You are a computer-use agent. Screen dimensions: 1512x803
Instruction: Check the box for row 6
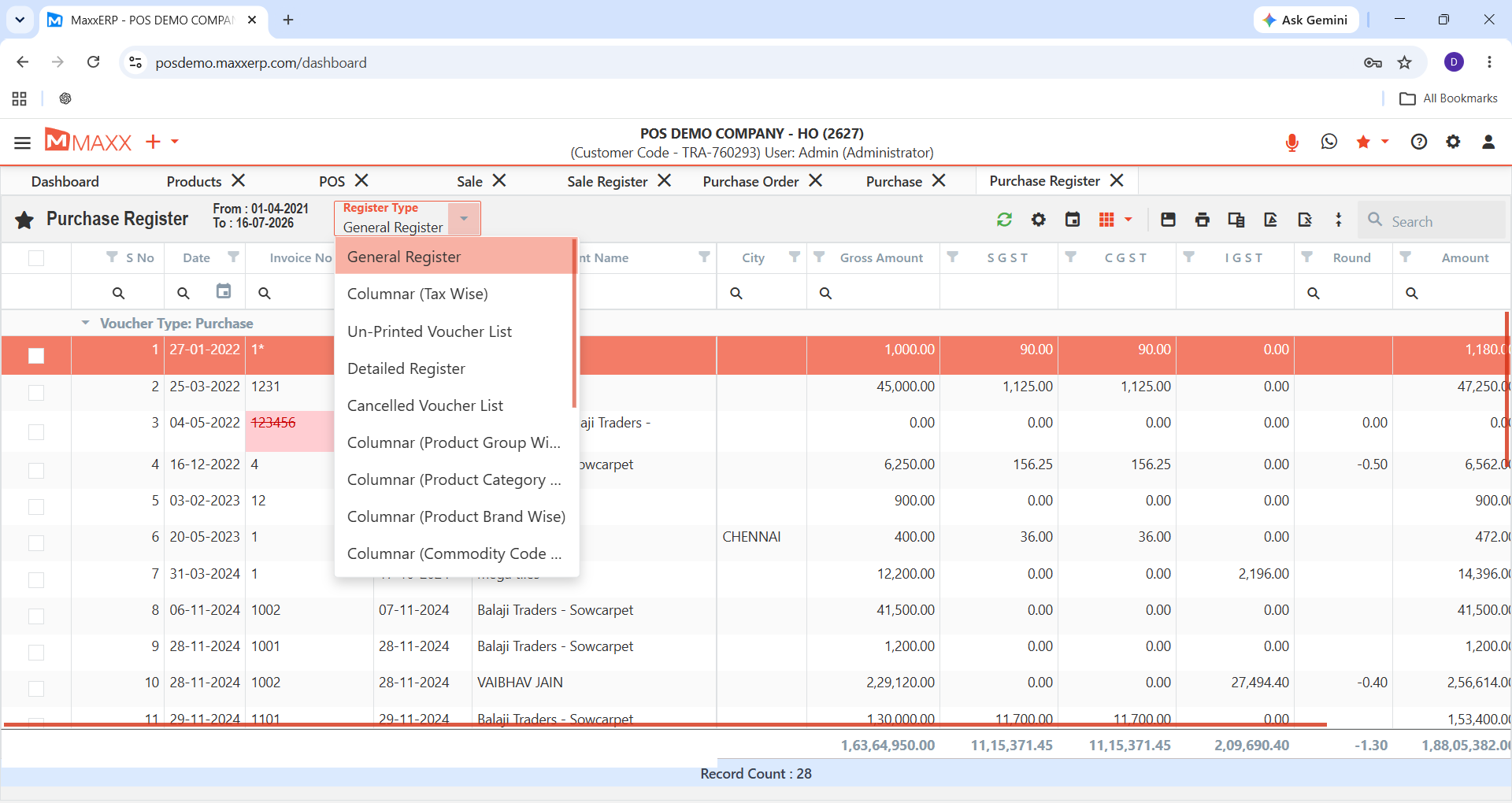(36, 543)
